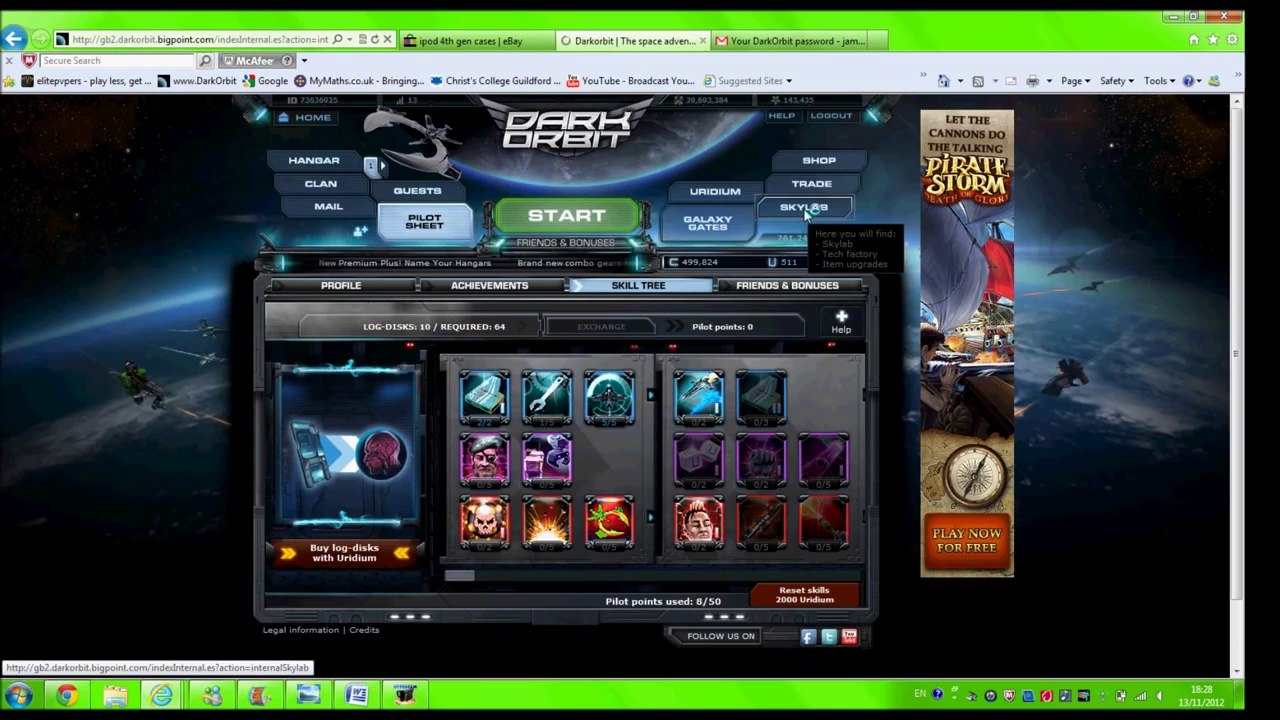This screenshot has width=1280, height=720.
Task: Open the Friends & Bonuses tab
Action: click(787, 286)
